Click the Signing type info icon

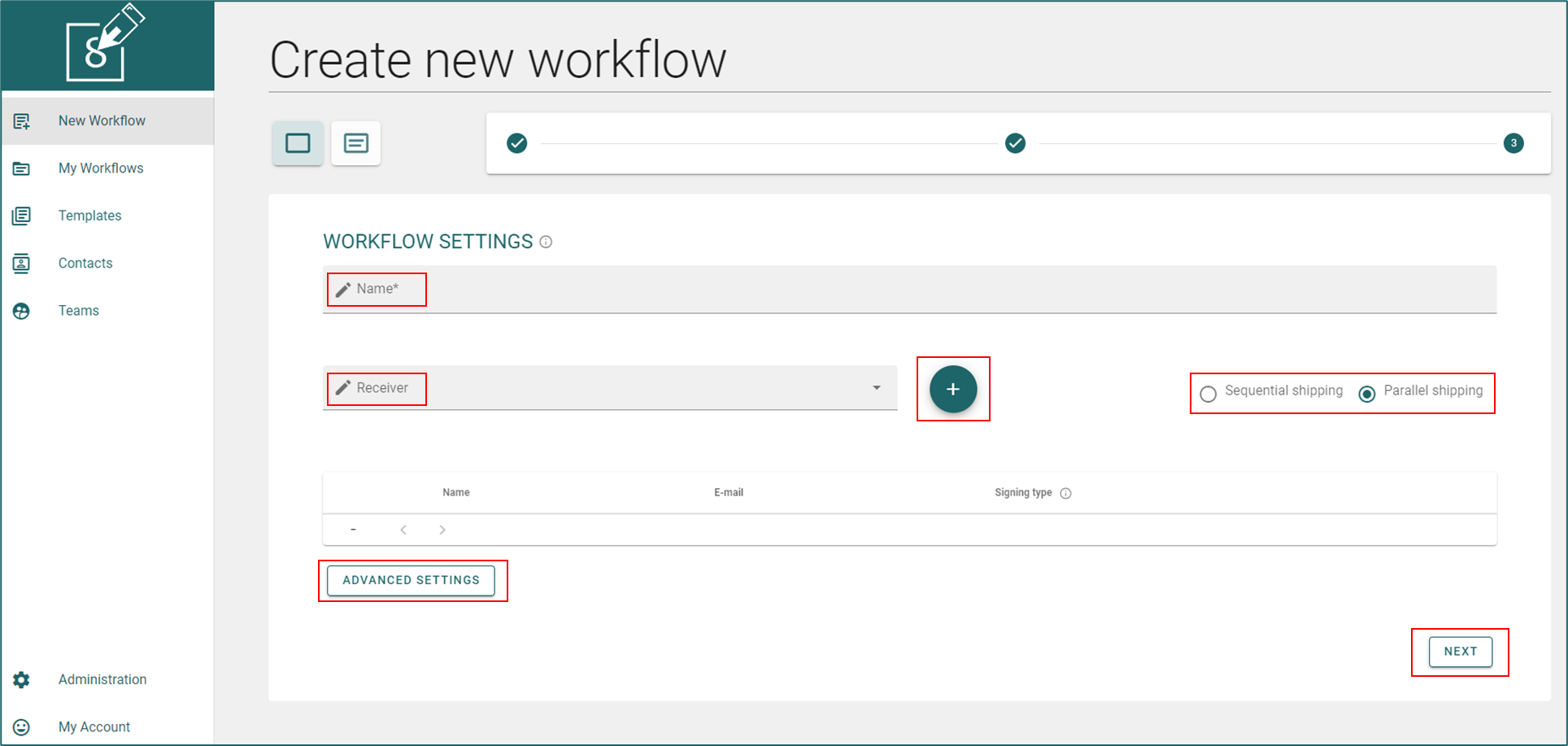[x=1065, y=493]
